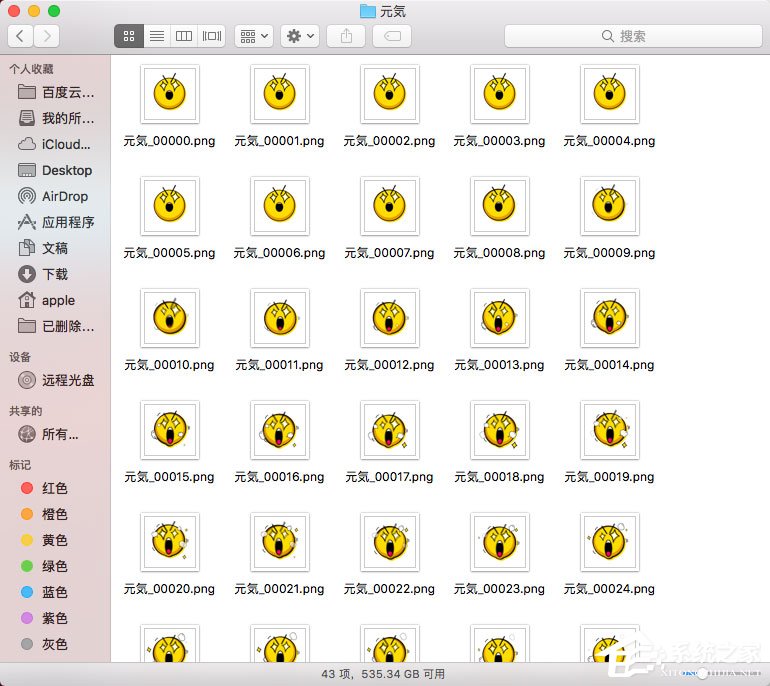Open 应用程序 in sidebar

pos(55,222)
